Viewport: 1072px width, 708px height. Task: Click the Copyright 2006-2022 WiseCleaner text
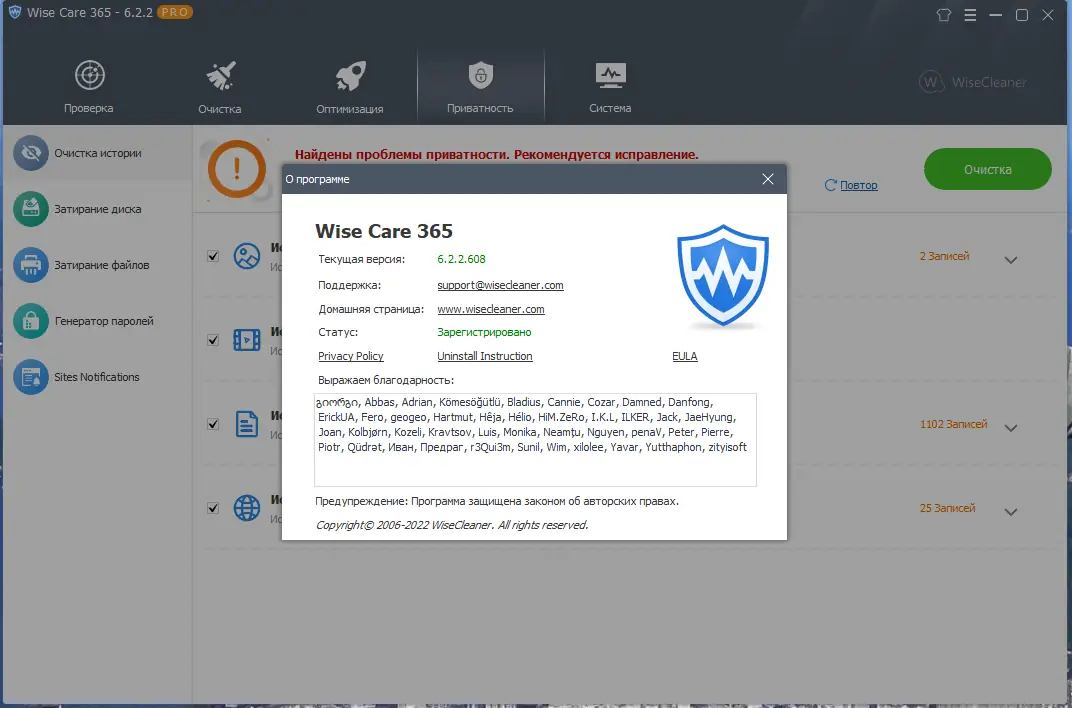(x=451, y=525)
